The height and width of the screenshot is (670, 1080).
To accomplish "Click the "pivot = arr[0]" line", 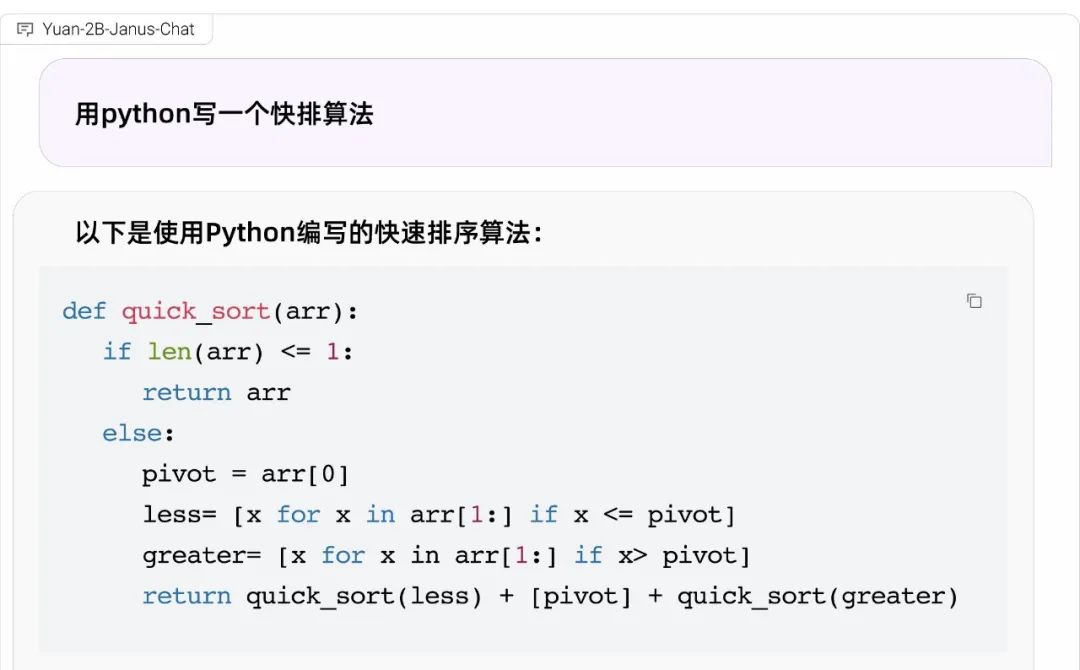I will click(245, 473).
